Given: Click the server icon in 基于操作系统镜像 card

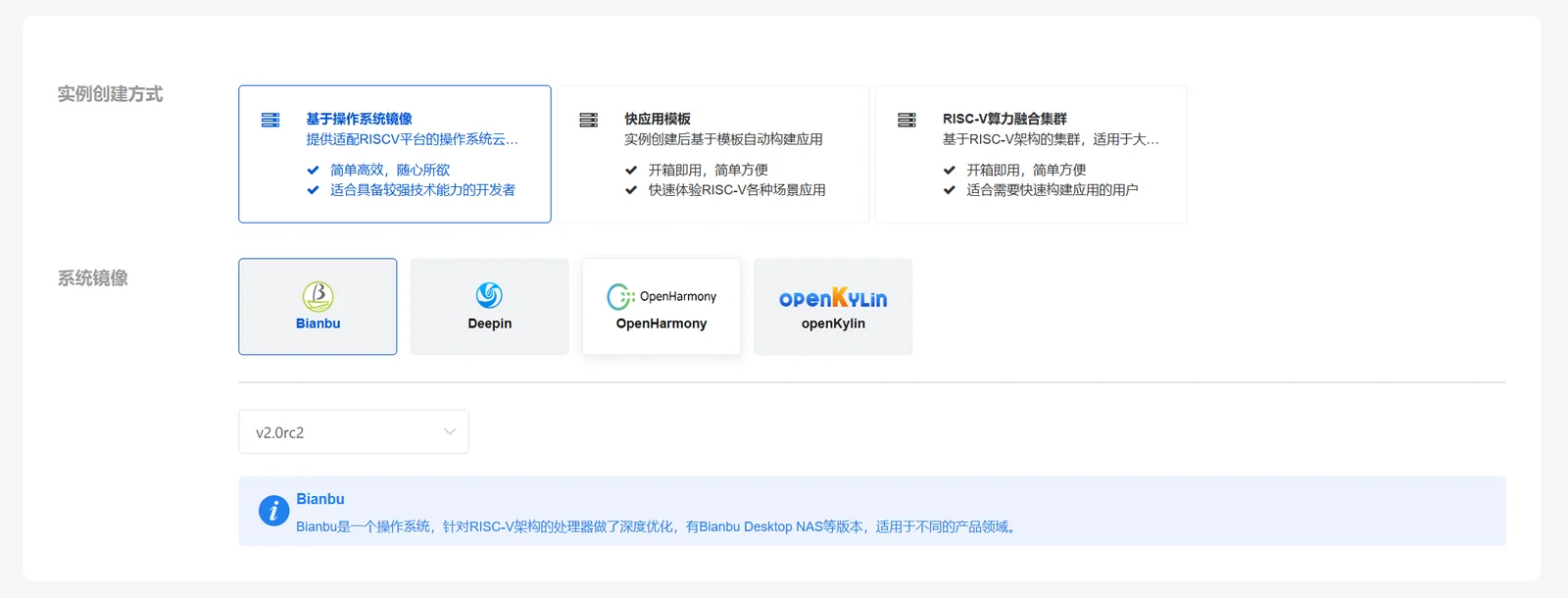Looking at the screenshot, I should pos(270,120).
